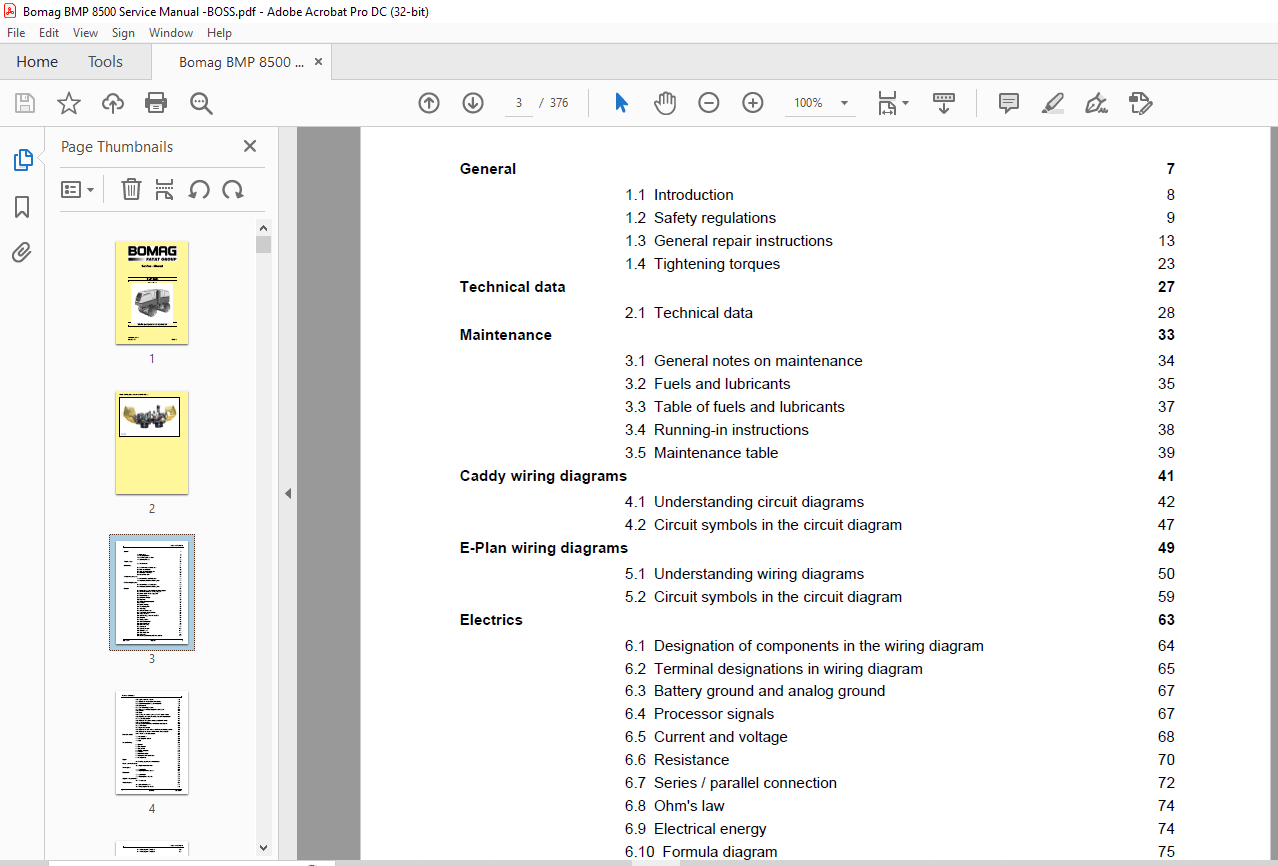Print the document with printer icon
The image size is (1278, 866).
pos(156,103)
